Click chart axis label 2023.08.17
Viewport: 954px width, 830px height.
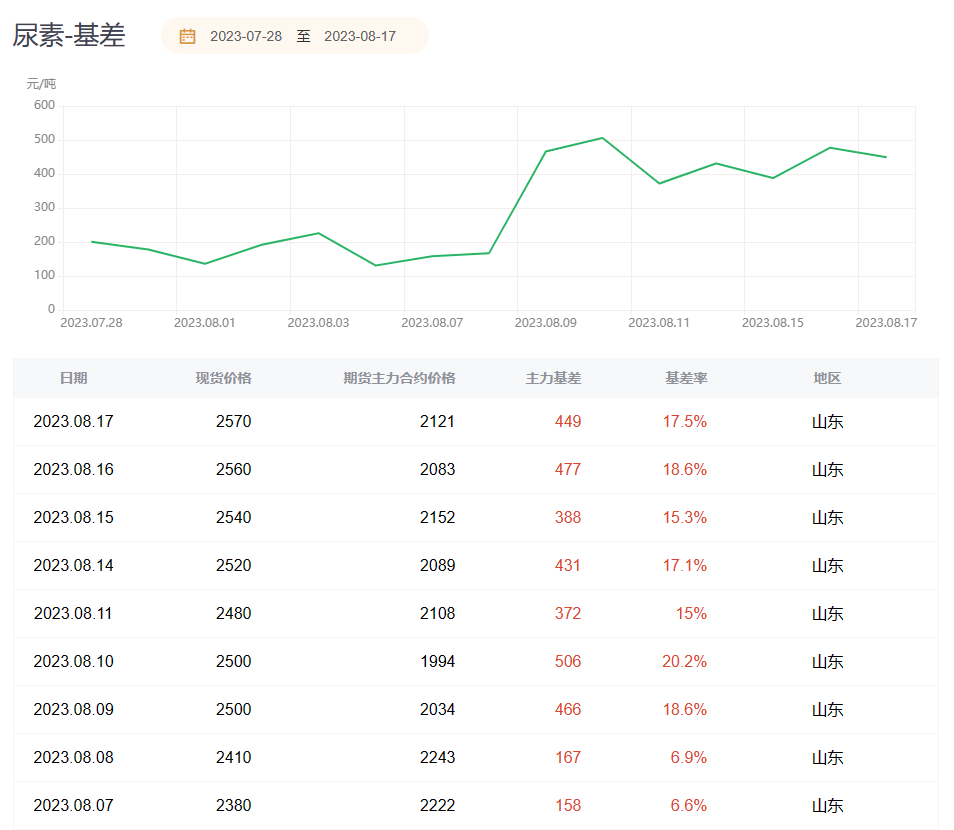point(886,323)
